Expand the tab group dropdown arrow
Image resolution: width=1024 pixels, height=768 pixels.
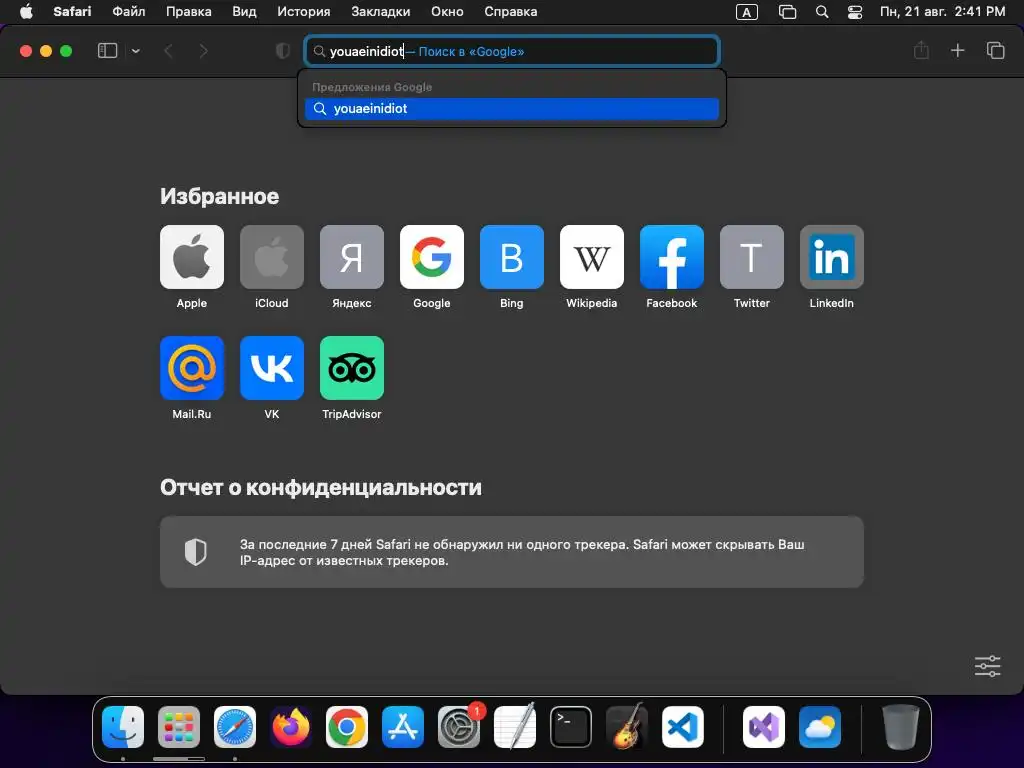tap(136, 51)
